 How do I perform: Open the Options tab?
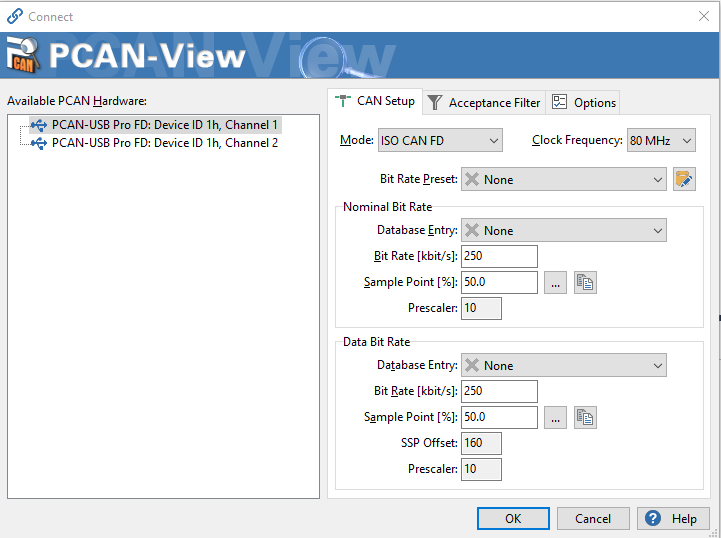tap(583, 103)
